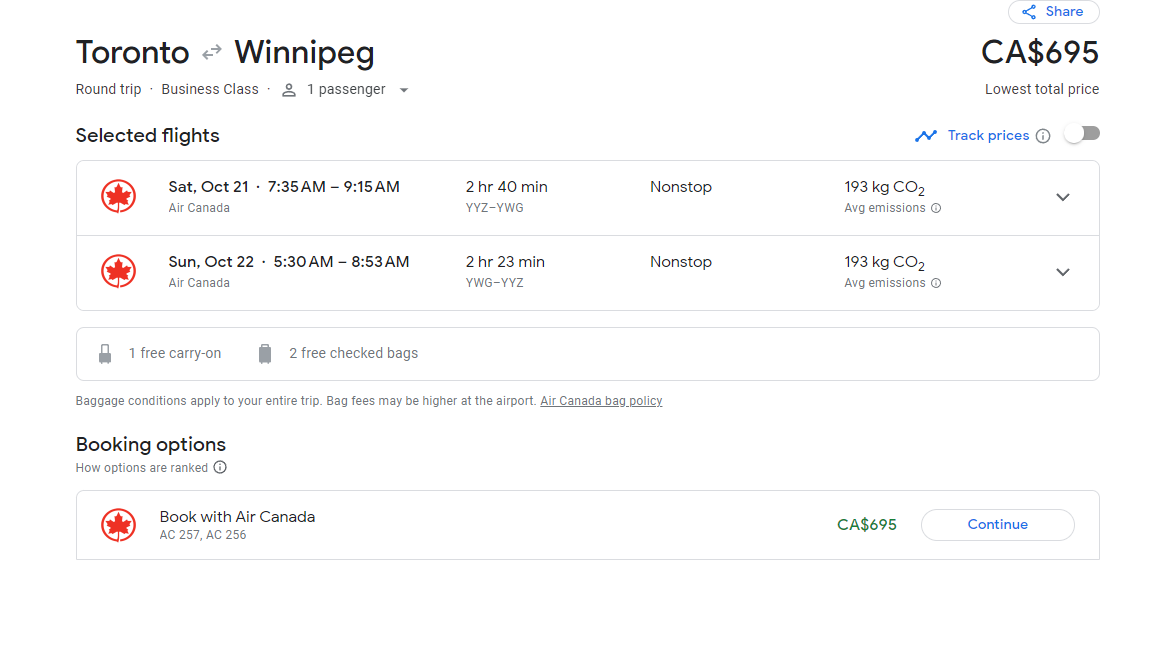Expand the Sun, Oct 22 flight details
The image size is (1168, 648).
point(1063,272)
